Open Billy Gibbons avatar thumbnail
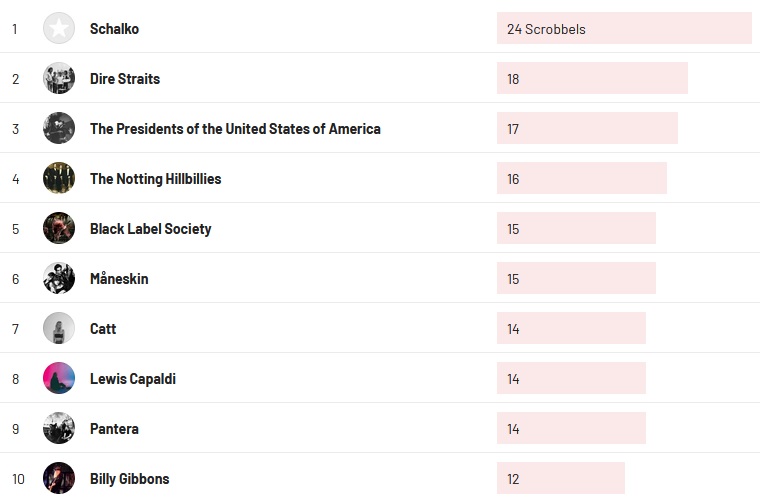This screenshot has height=500, width=760. coord(59,478)
